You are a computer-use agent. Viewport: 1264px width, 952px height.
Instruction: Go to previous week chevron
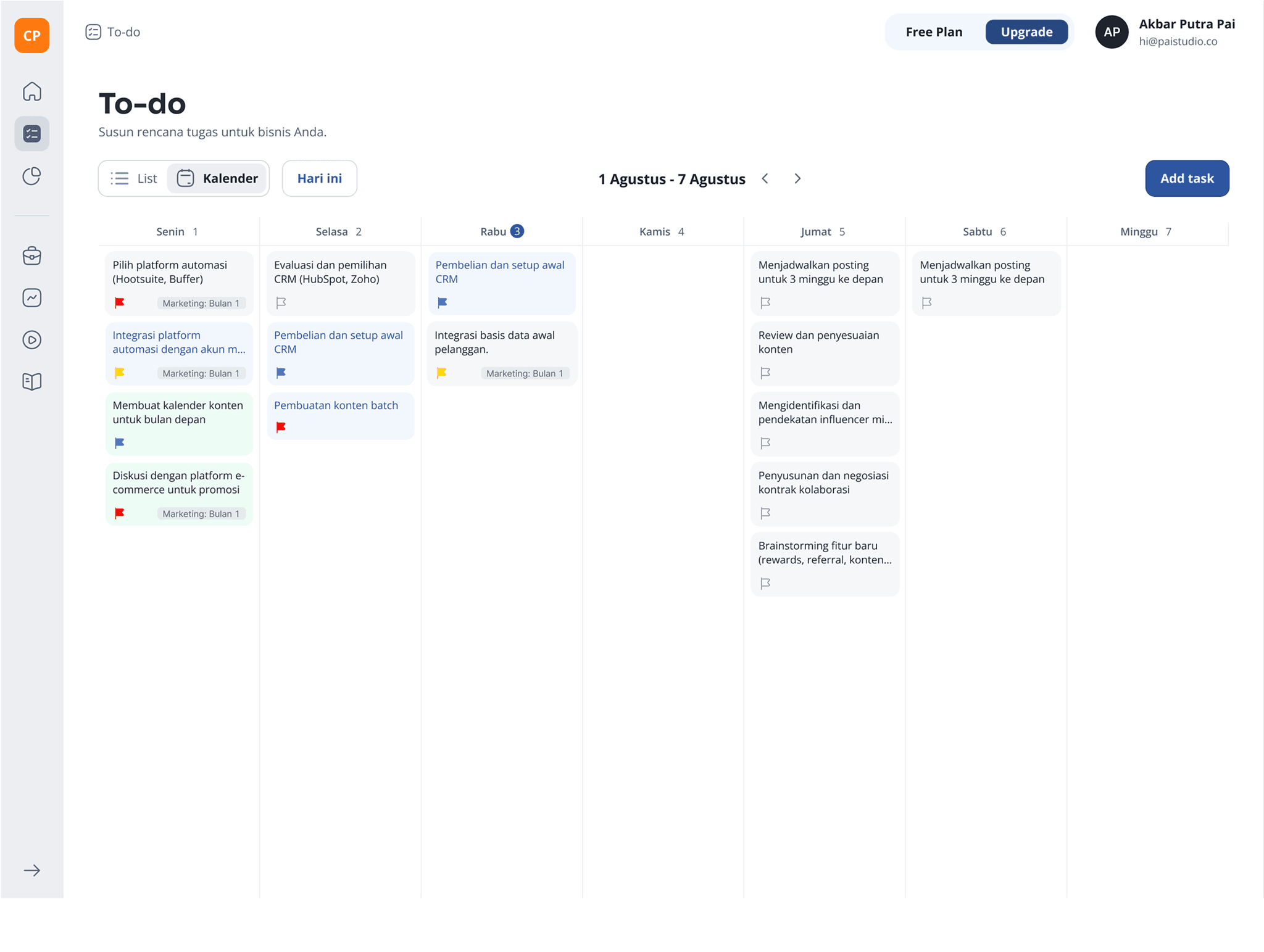(765, 178)
